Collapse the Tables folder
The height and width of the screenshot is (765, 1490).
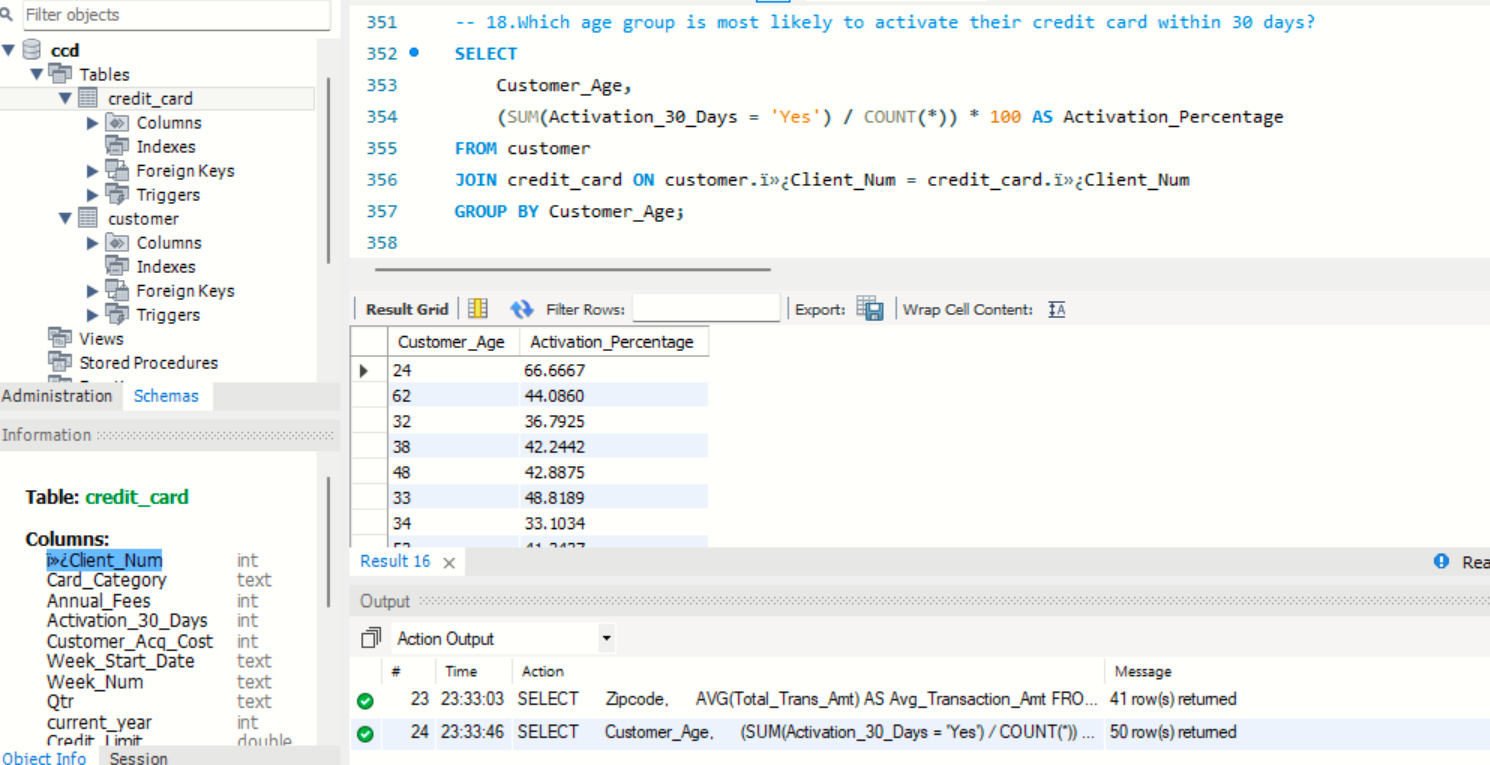(37, 74)
